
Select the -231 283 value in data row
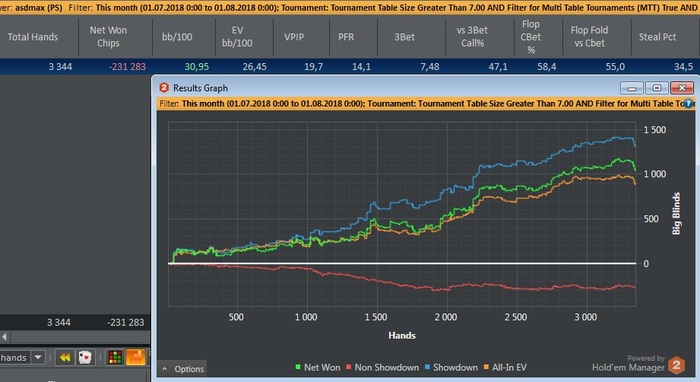click(127, 67)
